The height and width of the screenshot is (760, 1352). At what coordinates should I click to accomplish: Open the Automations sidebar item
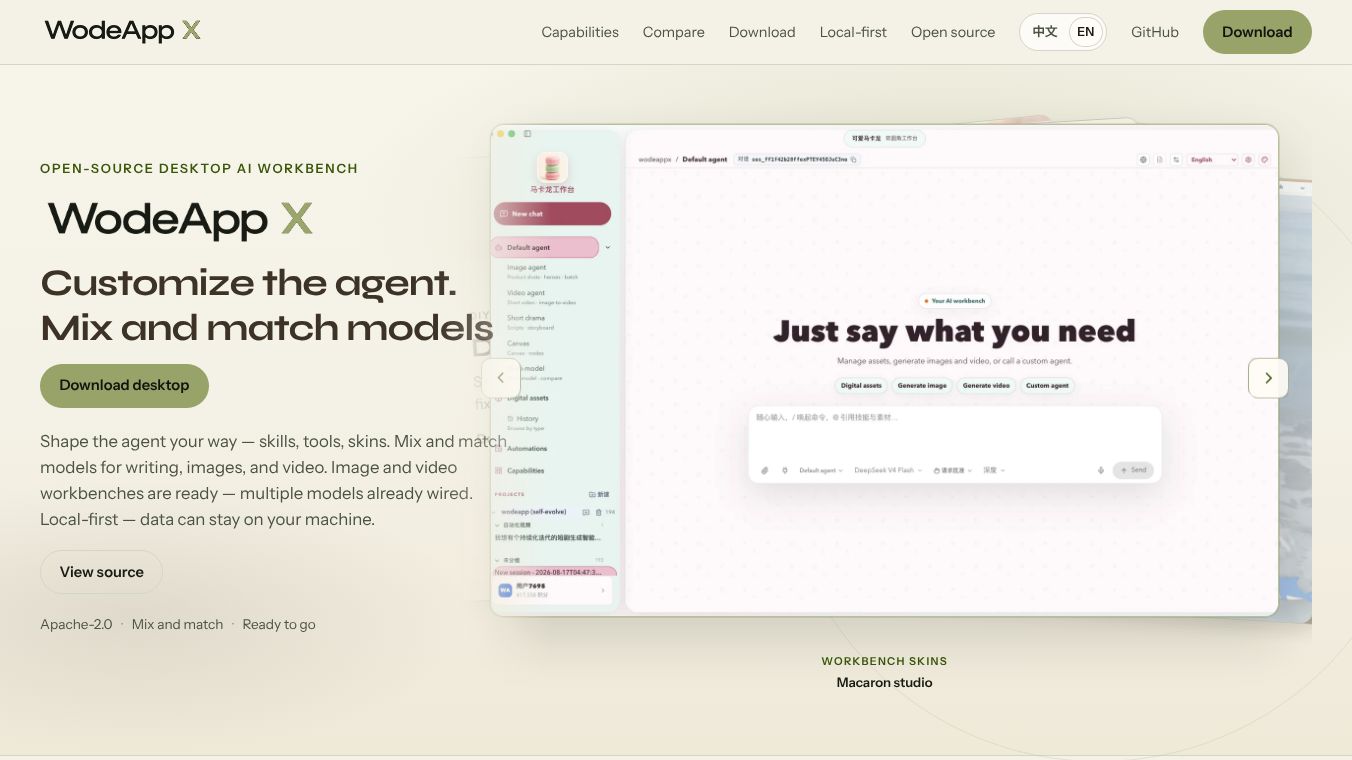click(527, 448)
